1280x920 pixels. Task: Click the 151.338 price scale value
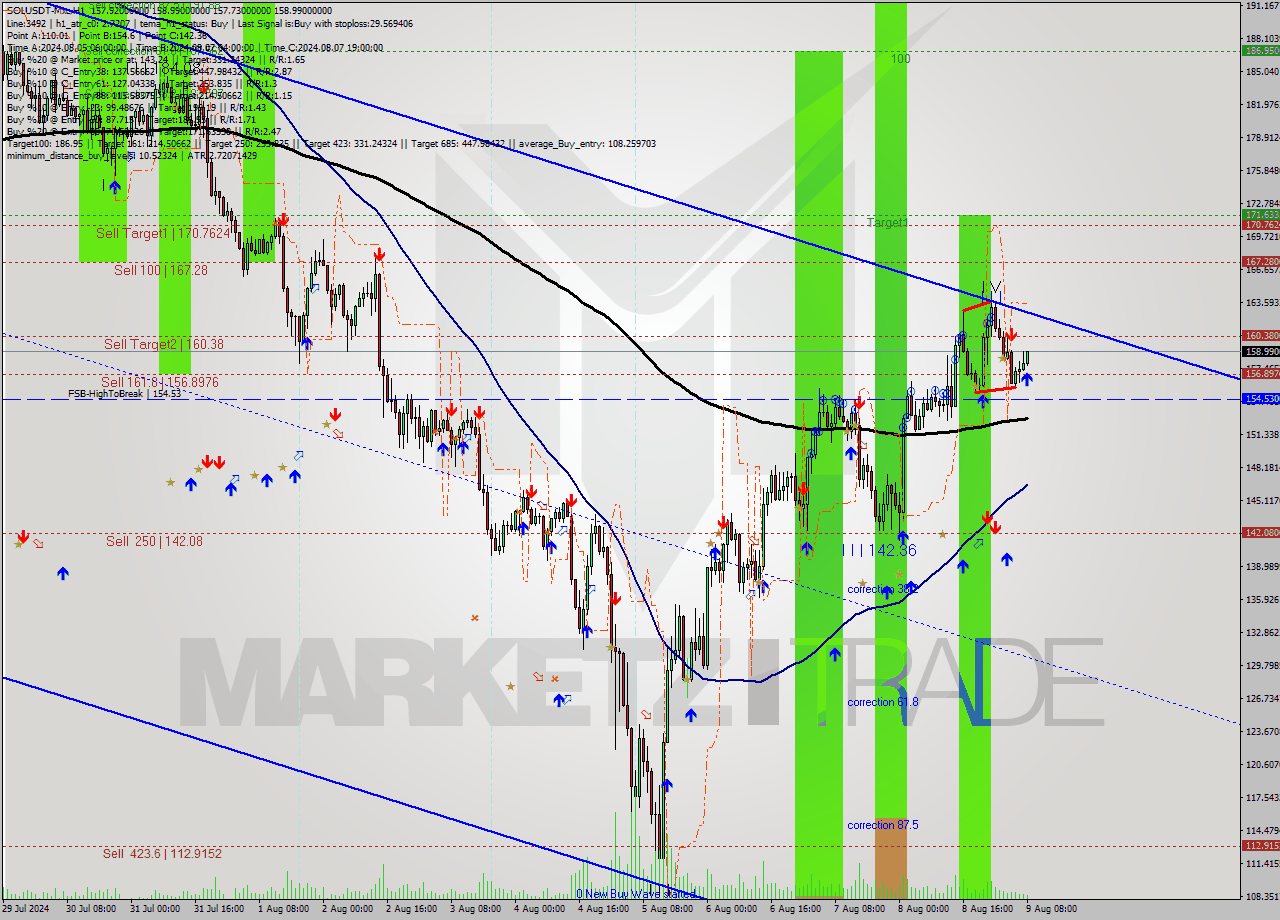pos(1261,434)
